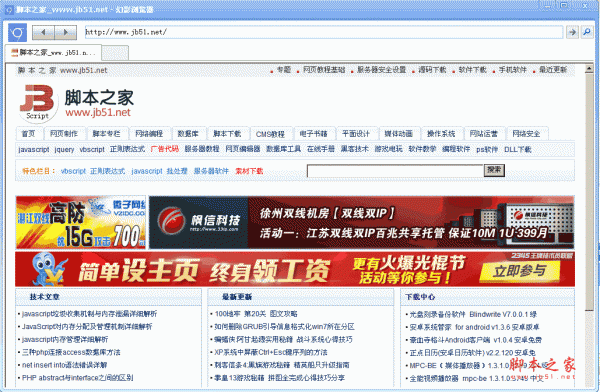The image size is (600, 392).
Task: Click the 网页编辑器 sub-navigation link
Action: [x=243, y=149]
